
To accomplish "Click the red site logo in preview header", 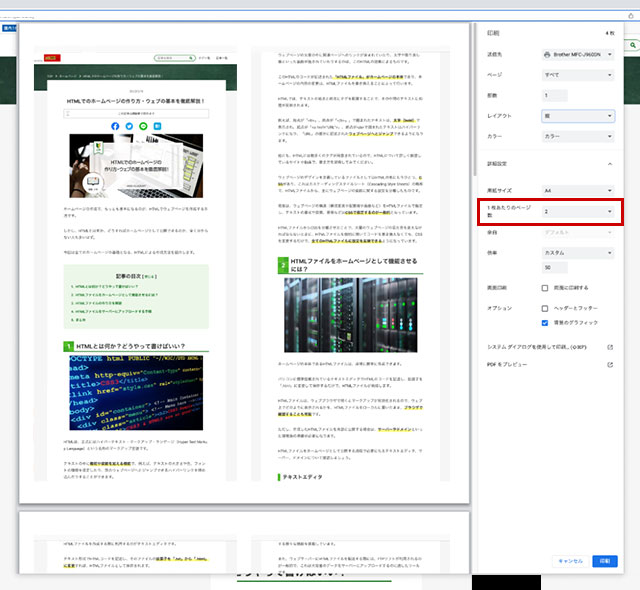I will click(52, 58).
